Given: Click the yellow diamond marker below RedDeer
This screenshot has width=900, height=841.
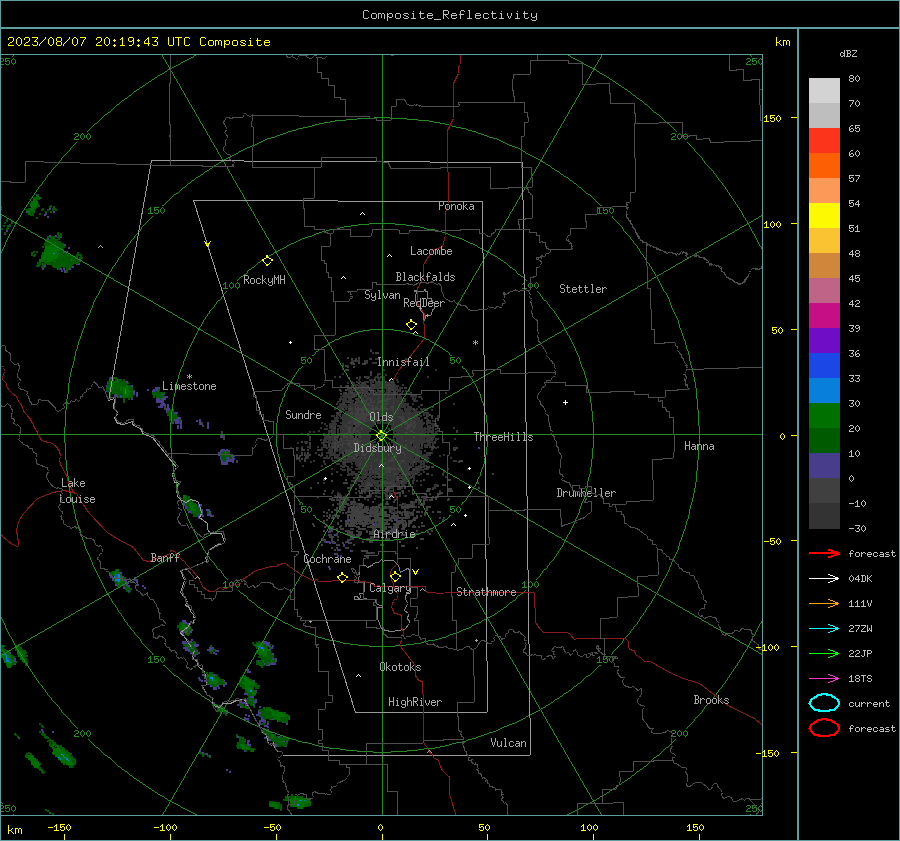Looking at the screenshot, I should 411,325.
